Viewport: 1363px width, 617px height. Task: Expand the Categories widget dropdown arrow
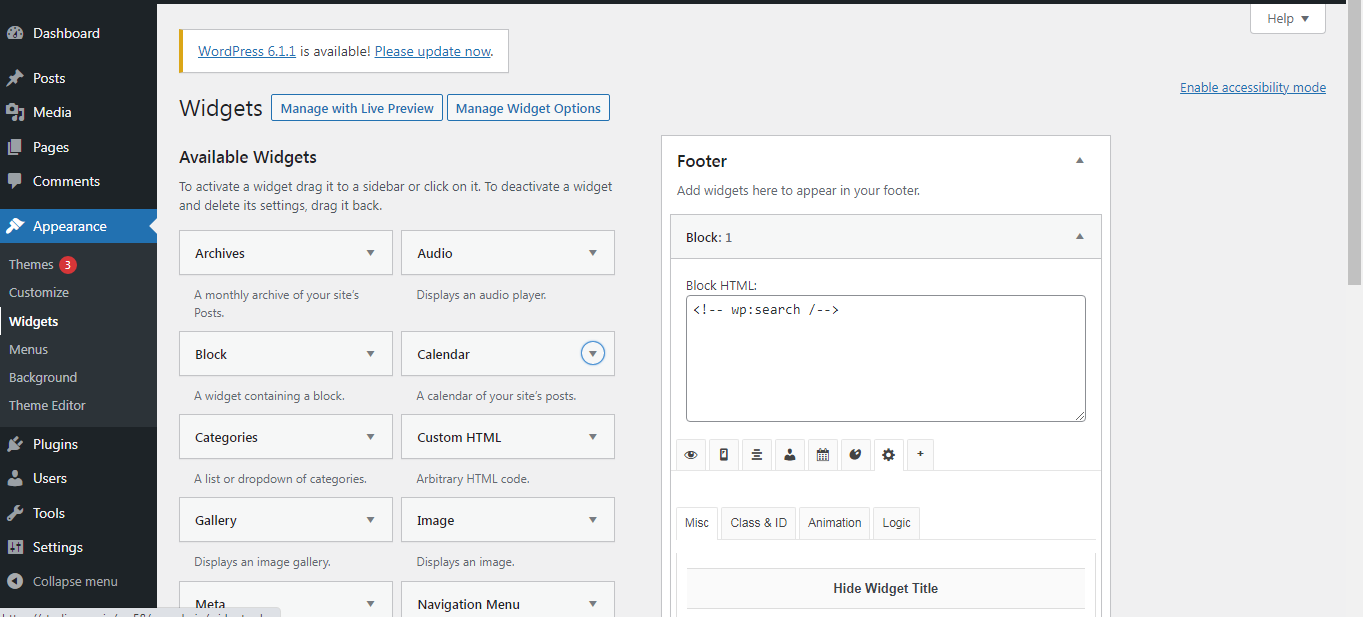pyautogui.click(x=371, y=437)
